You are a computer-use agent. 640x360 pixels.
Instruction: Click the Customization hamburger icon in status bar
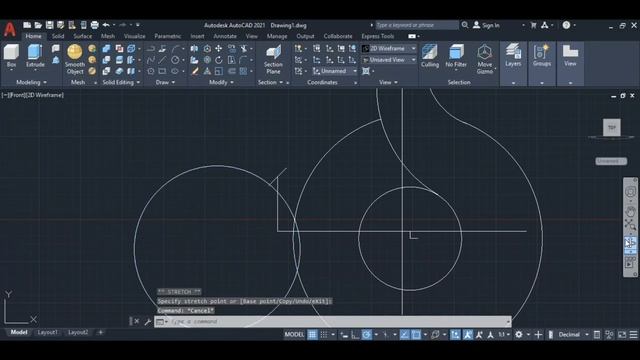pyautogui.click(x=633, y=335)
